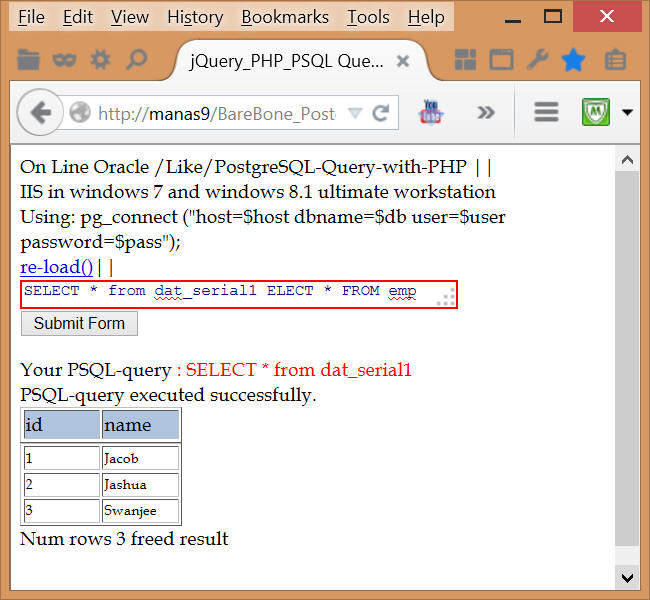This screenshot has width=650, height=600.
Task: Open the gear settings icon
Action: [x=100, y=60]
